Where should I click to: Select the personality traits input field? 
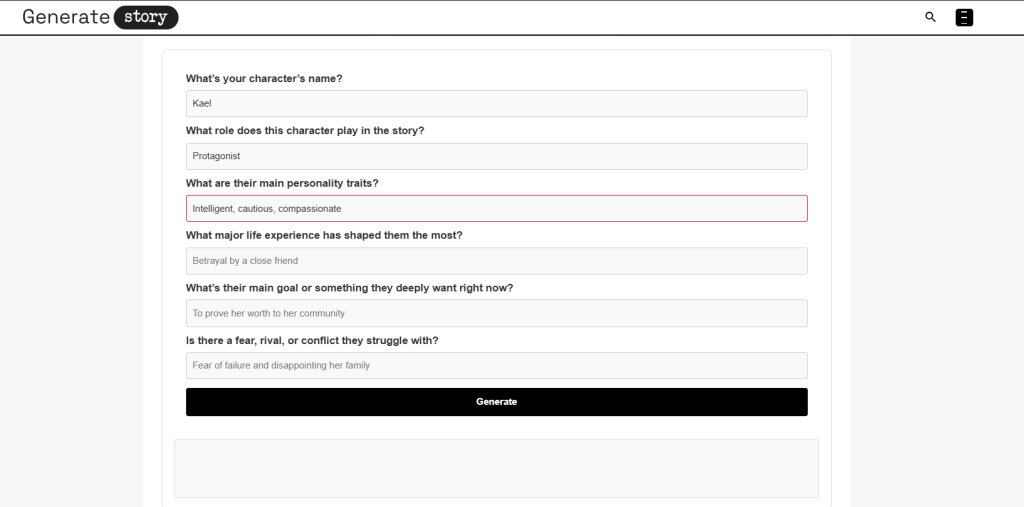coord(496,208)
